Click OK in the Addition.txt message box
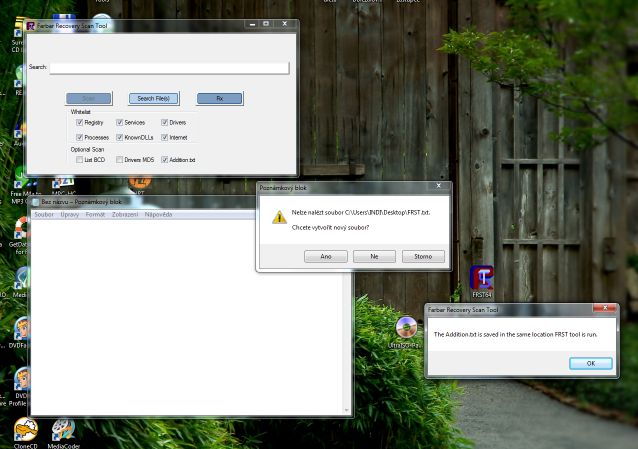 (x=590, y=363)
